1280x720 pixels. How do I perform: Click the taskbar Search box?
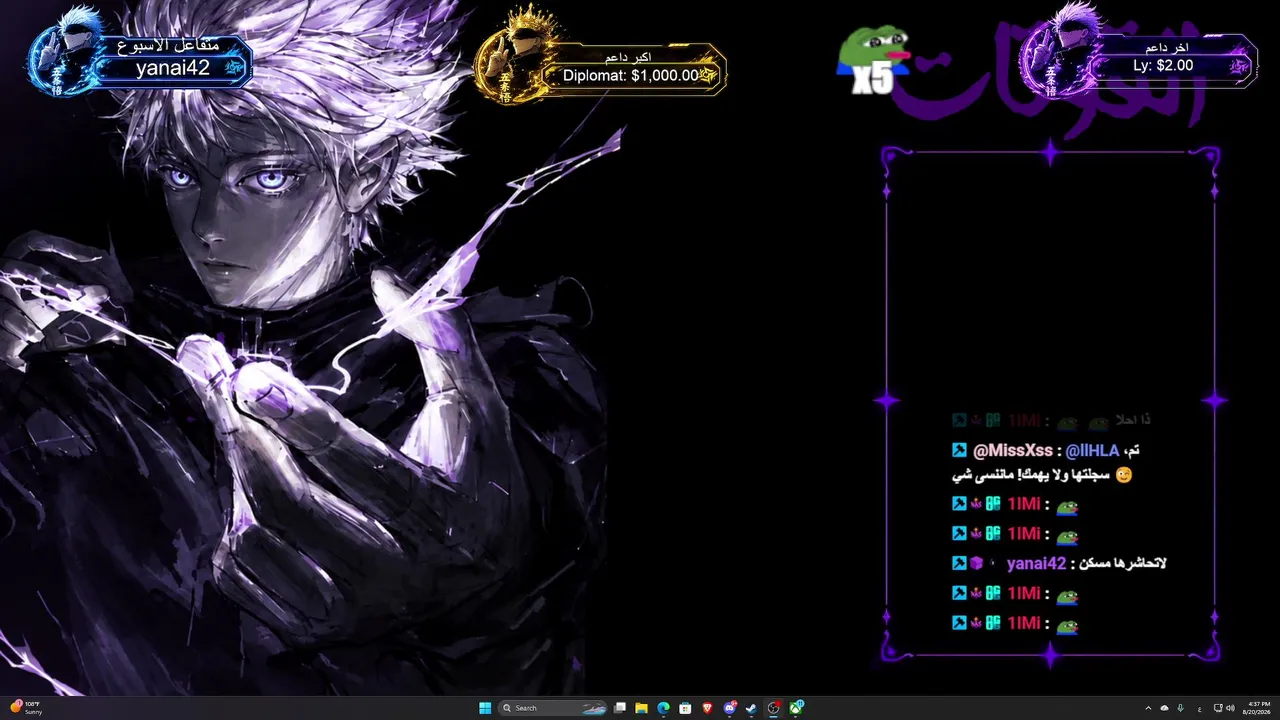click(x=553, y=708)
